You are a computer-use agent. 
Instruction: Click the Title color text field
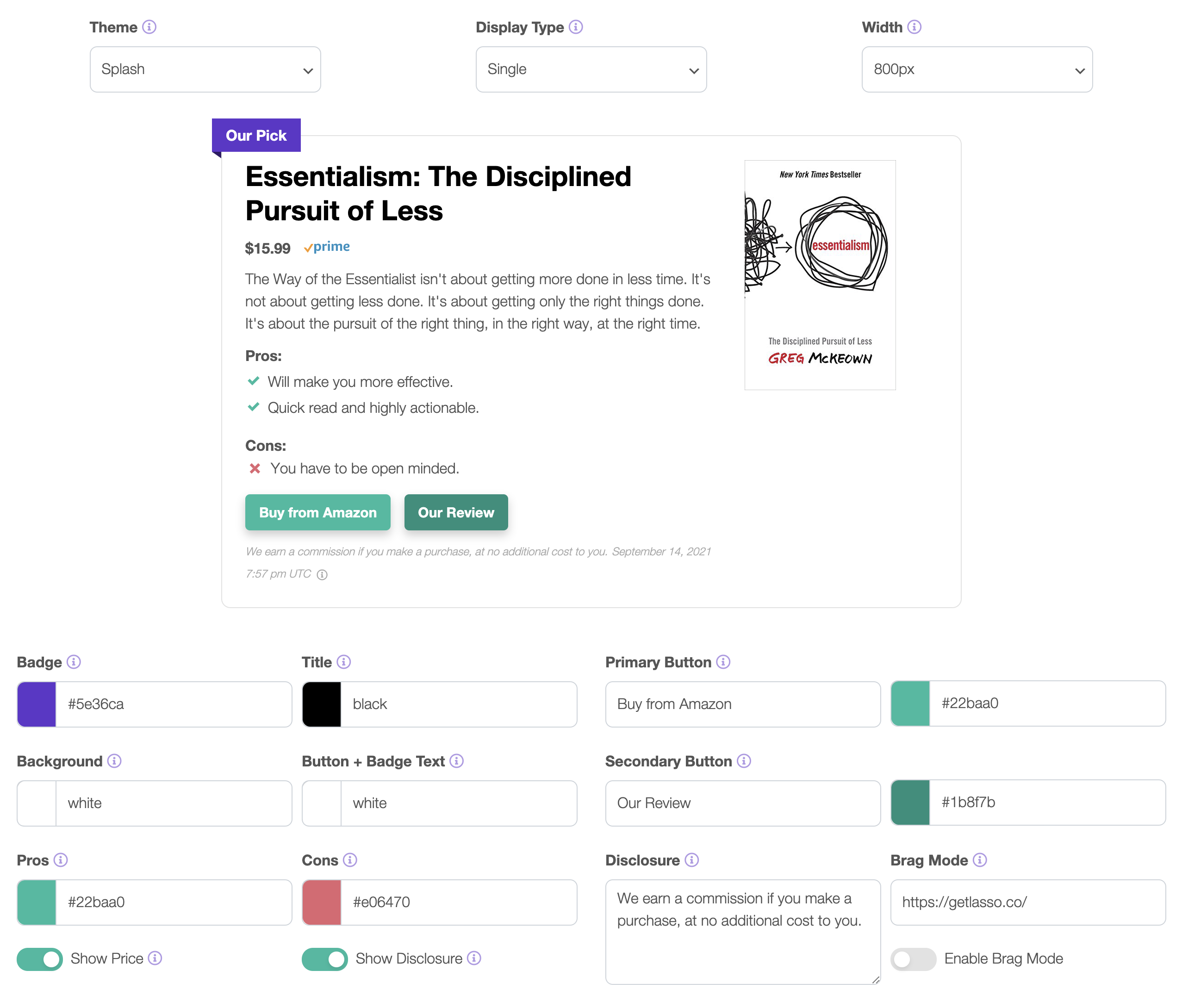pos(459,704)
